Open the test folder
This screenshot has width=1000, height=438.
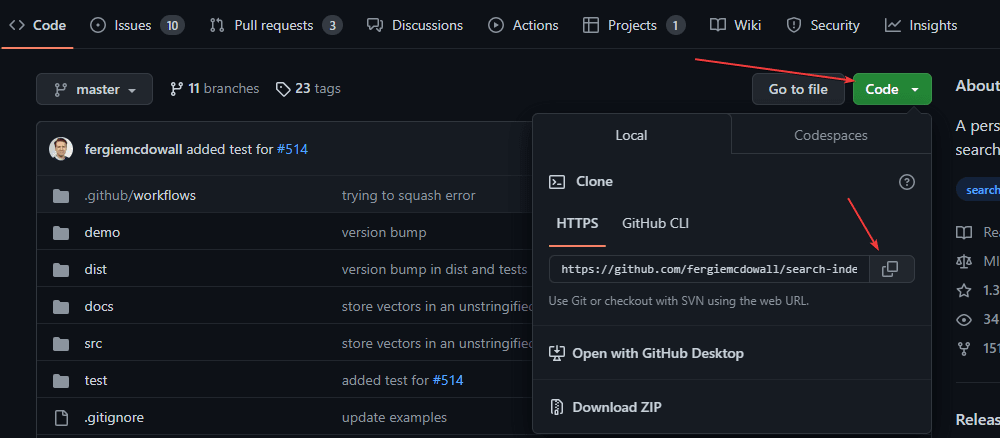pos(96,380)
